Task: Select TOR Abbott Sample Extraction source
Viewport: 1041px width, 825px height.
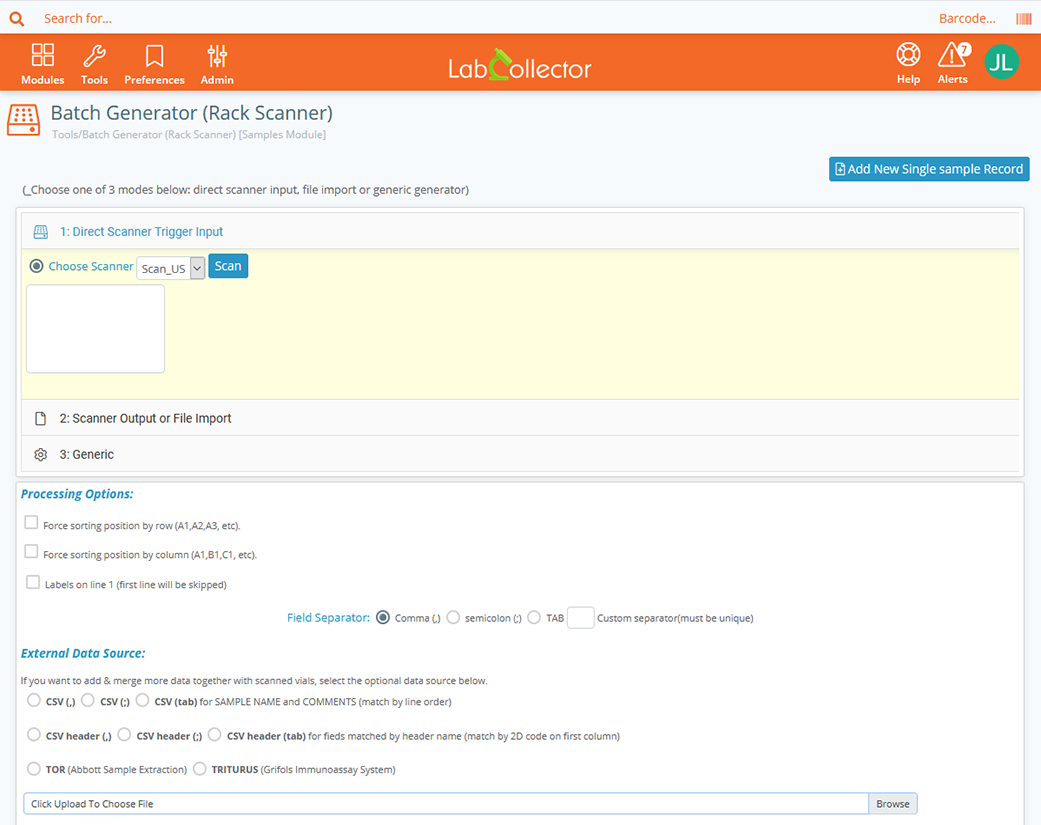Action: pyautogui.click(x=34, y=769)
